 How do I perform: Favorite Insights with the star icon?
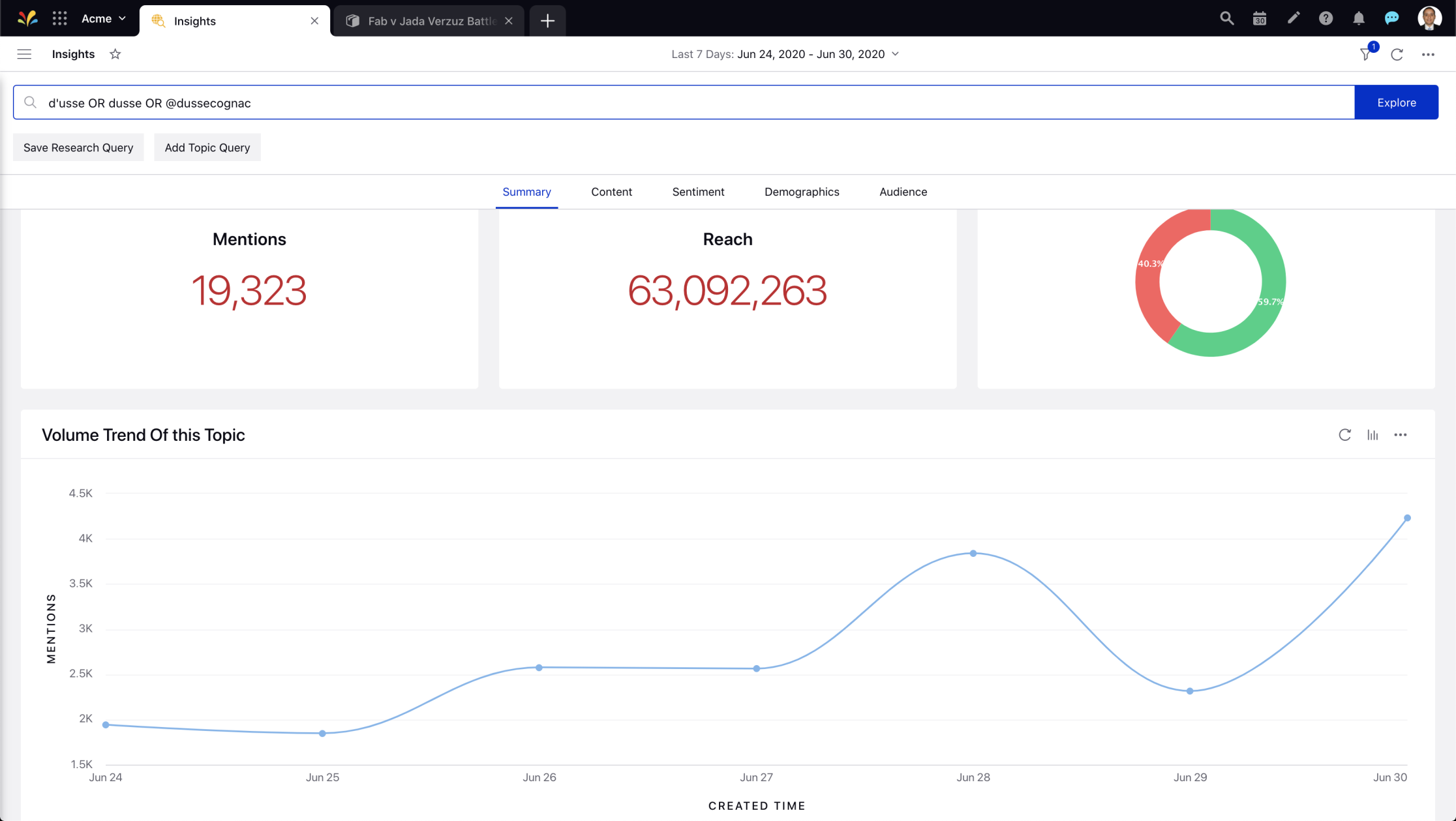tap(115, 54)
